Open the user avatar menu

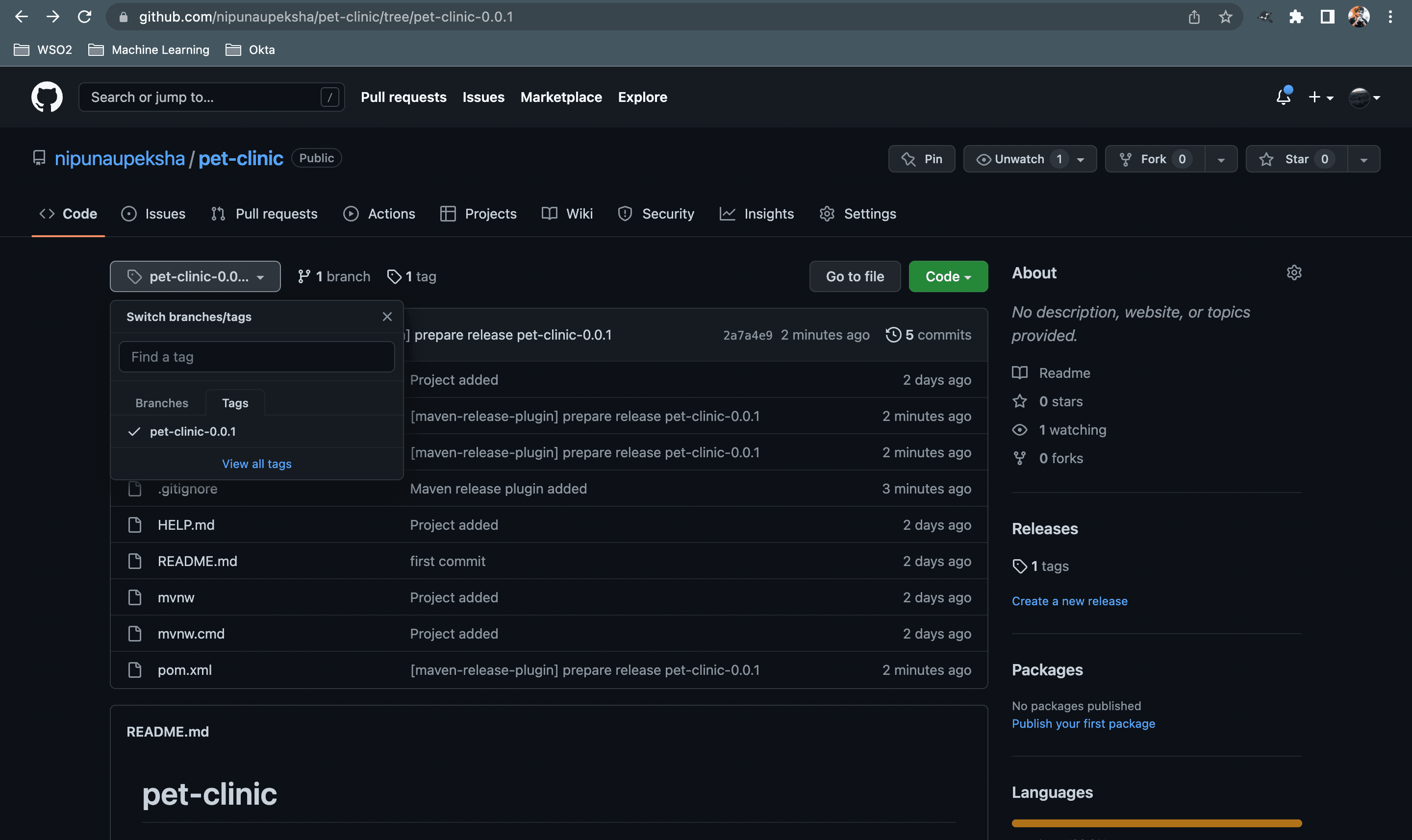1364,98
